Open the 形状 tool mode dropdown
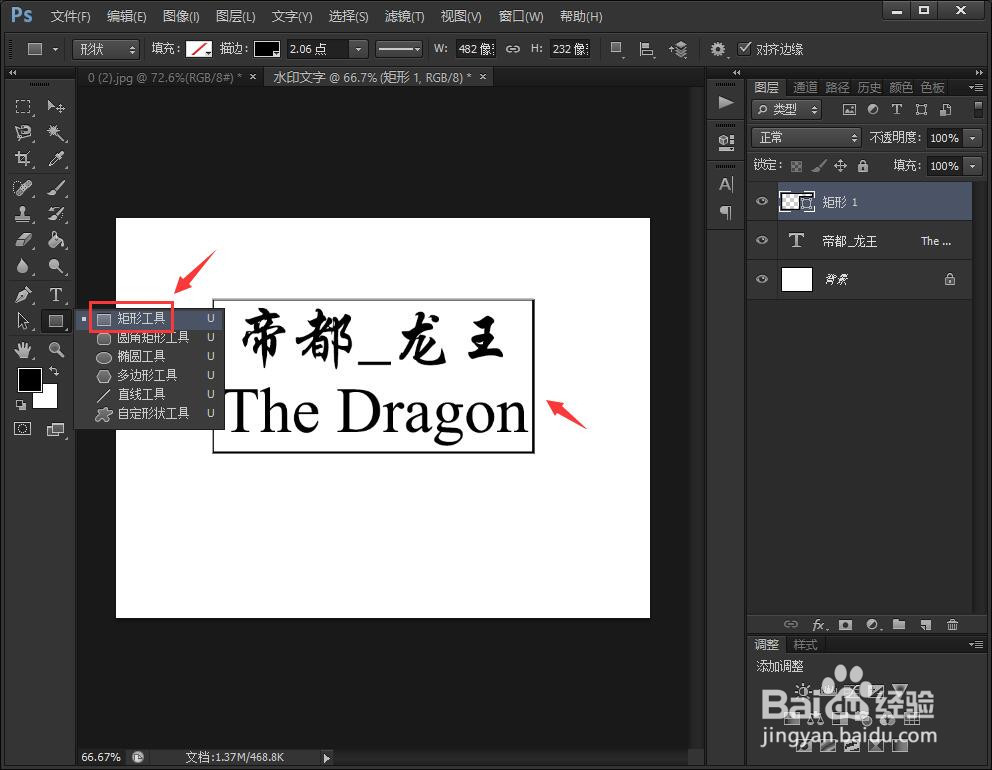This screenshot has width=992, height=770. pyautogui.click(x=105, y=48)
